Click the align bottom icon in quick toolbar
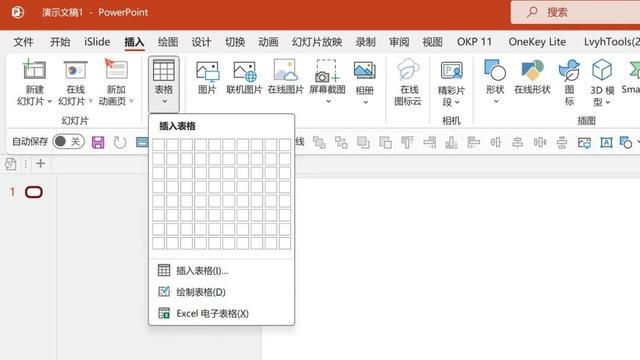 point(451,142)
